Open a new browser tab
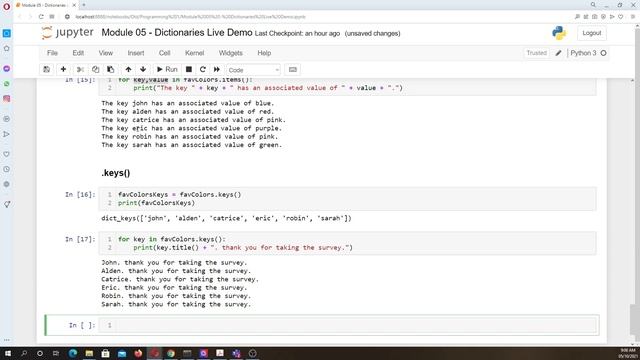 tap(84, 5)
